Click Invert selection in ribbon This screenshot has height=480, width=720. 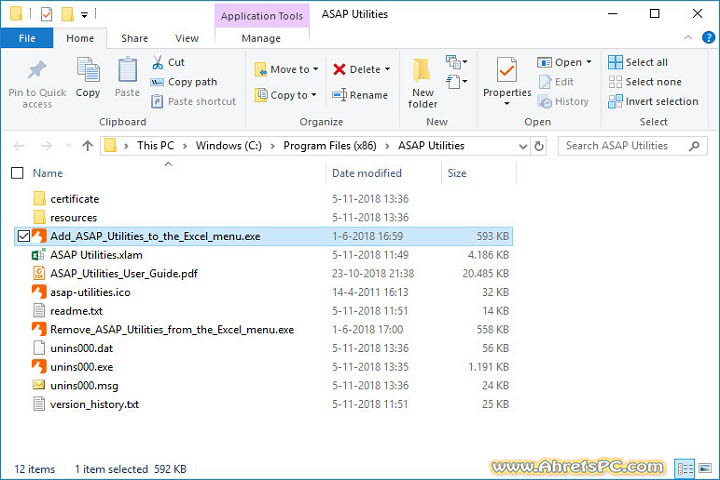coord(653,101)
